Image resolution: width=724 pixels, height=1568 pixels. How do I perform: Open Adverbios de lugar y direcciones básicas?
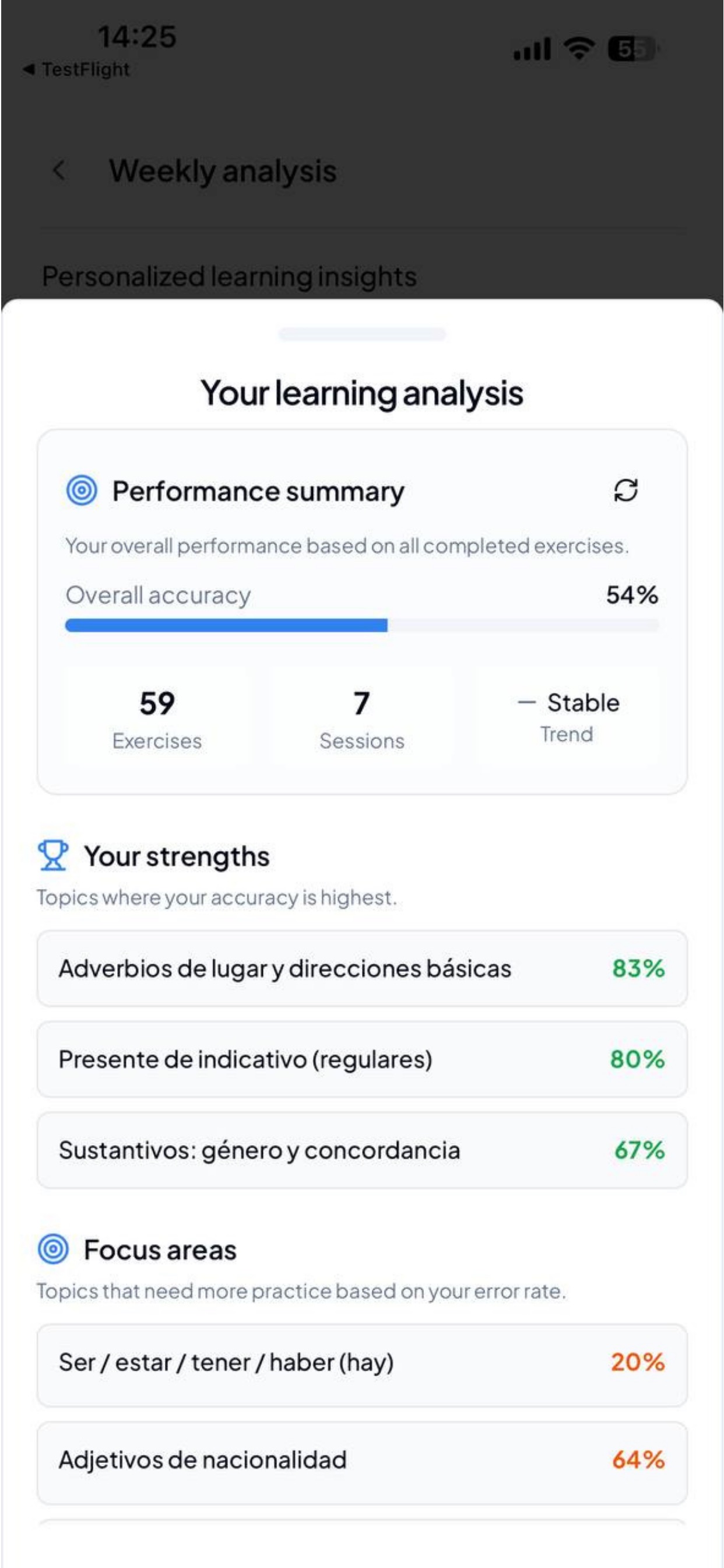[x=362, y=968]
